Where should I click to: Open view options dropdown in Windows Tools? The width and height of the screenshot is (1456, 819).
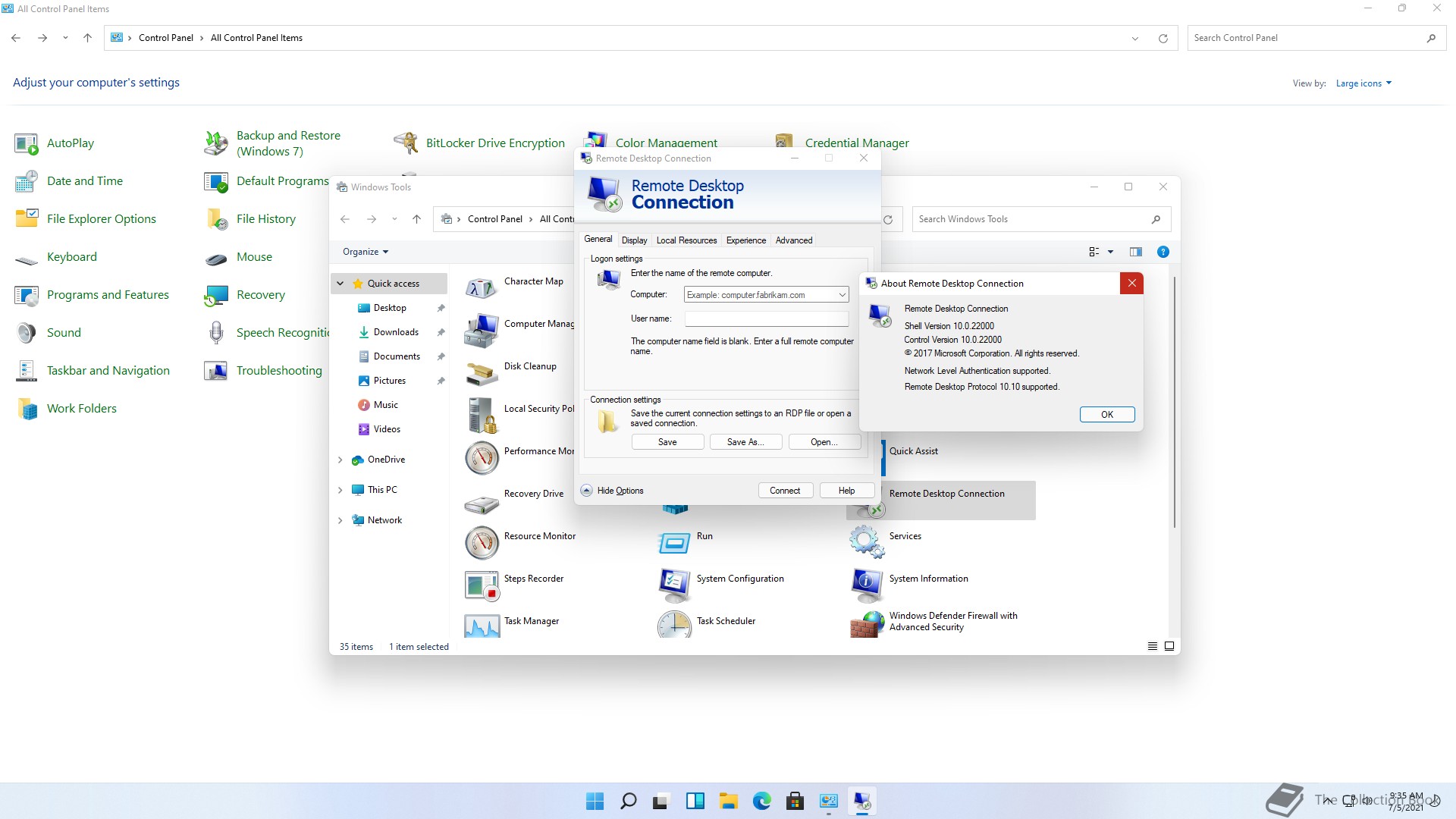(x=1110, y=252)
